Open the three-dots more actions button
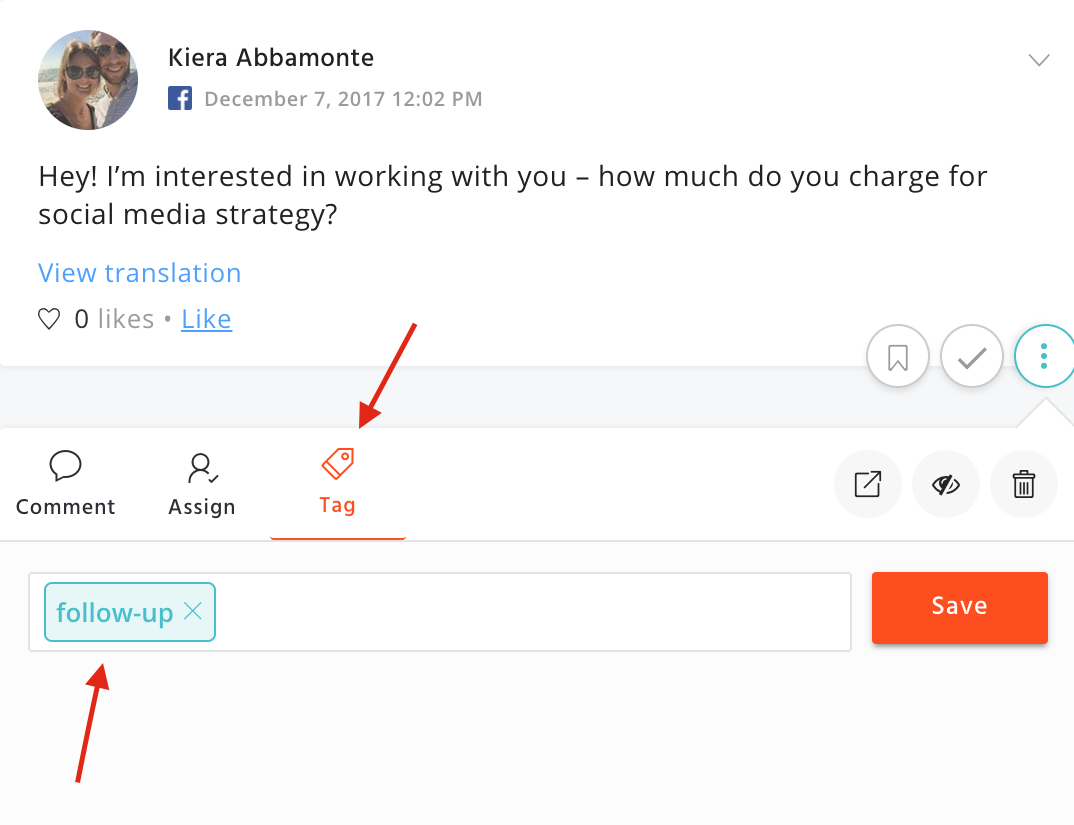The height and width of the screenshot is (825, 1074). [1044, 356]
